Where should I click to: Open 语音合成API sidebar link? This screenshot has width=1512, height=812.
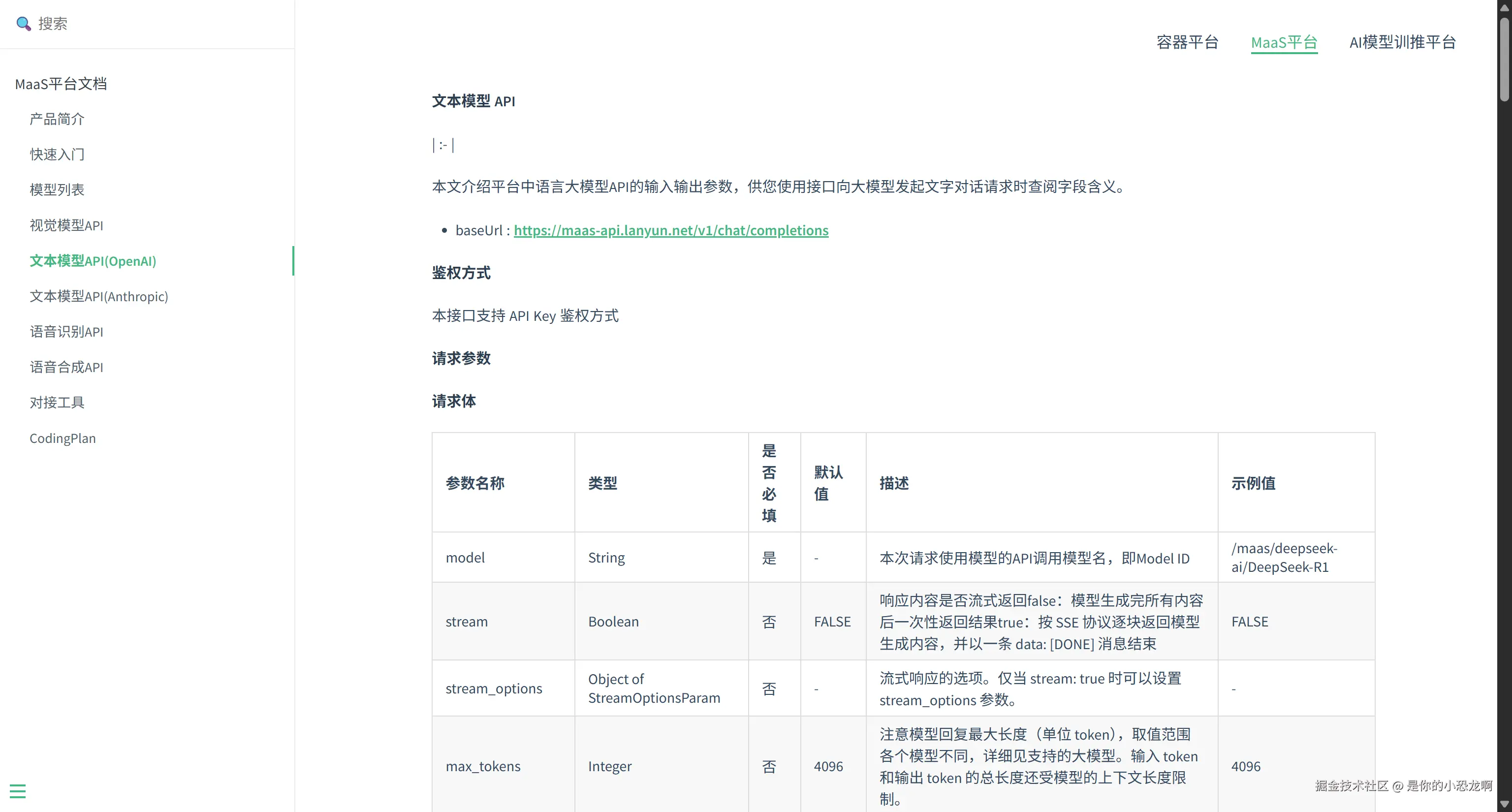66,367
